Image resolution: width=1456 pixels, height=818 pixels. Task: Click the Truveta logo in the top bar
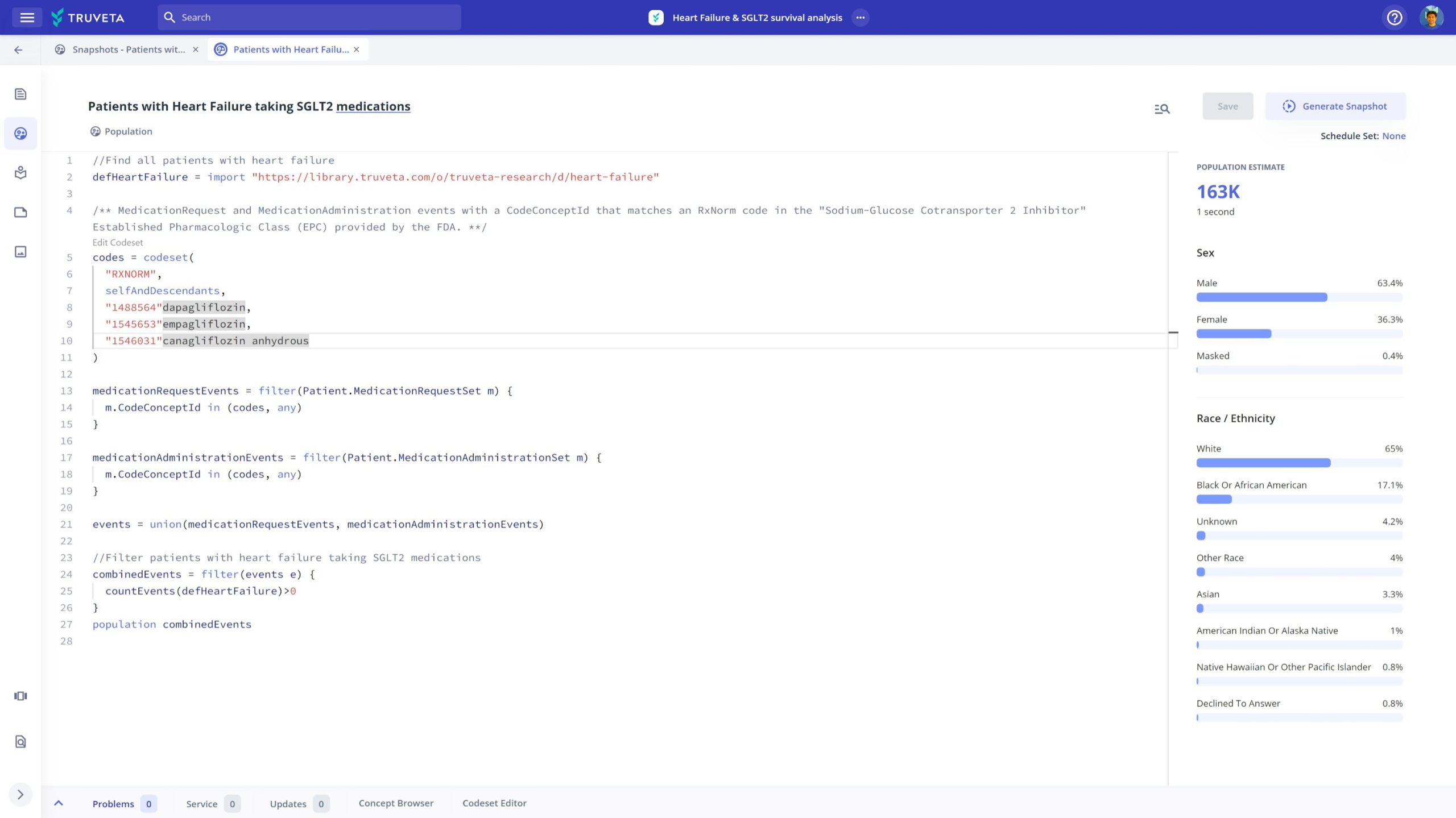pyautogui.click(x=88, y=17)
